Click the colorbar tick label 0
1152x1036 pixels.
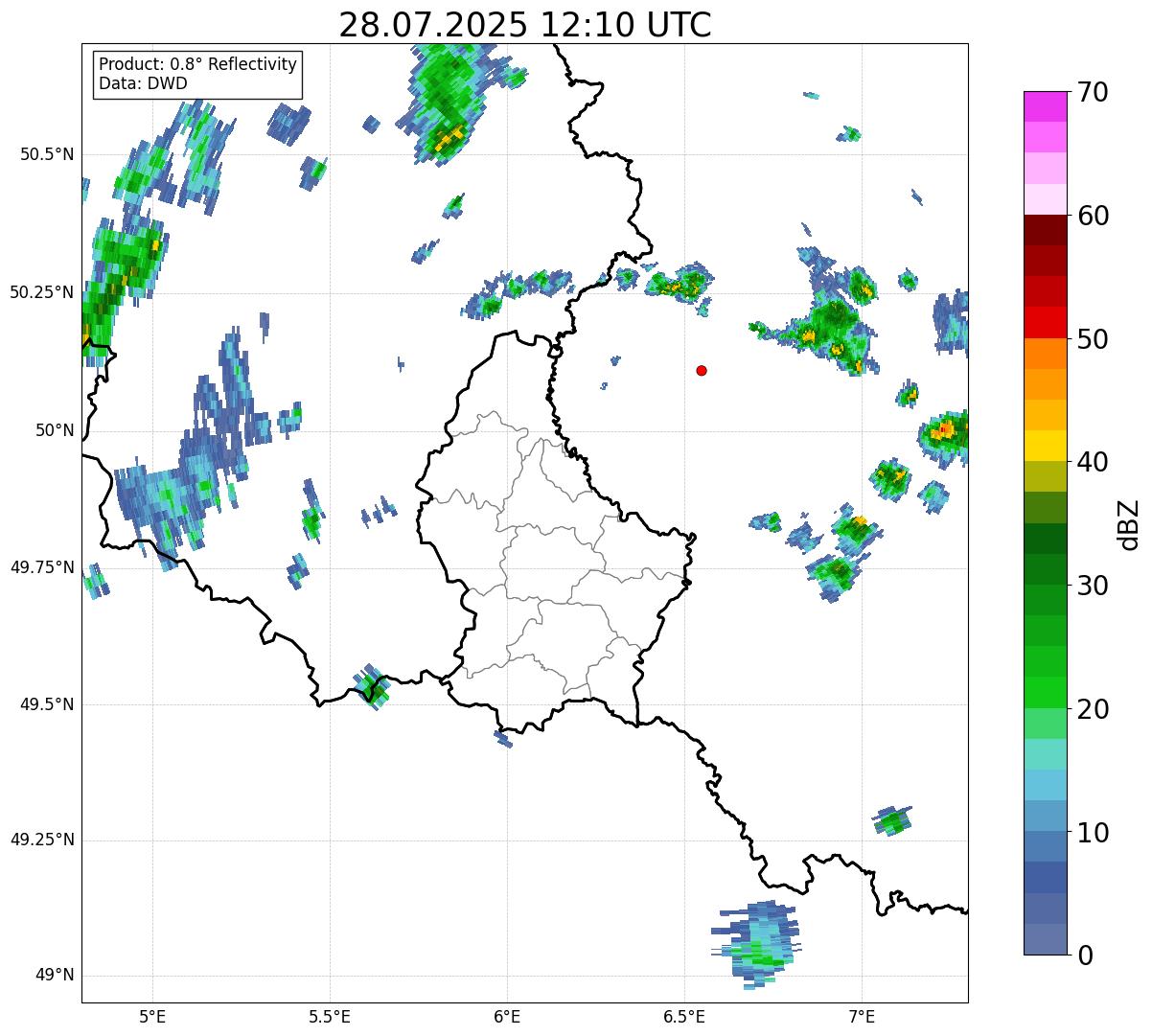tap(1084, 955)
